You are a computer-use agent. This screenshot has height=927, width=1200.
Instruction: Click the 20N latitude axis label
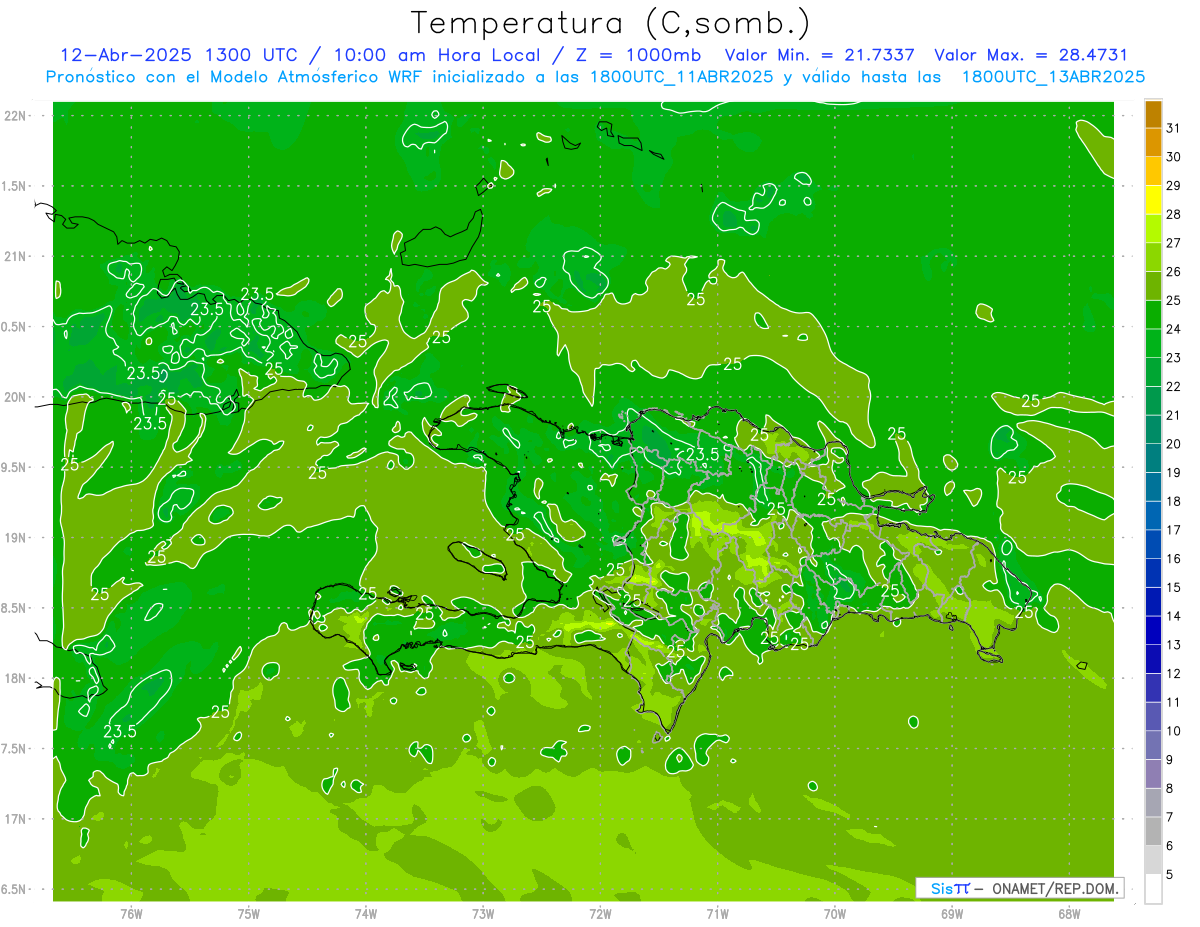tap(16, 397)
